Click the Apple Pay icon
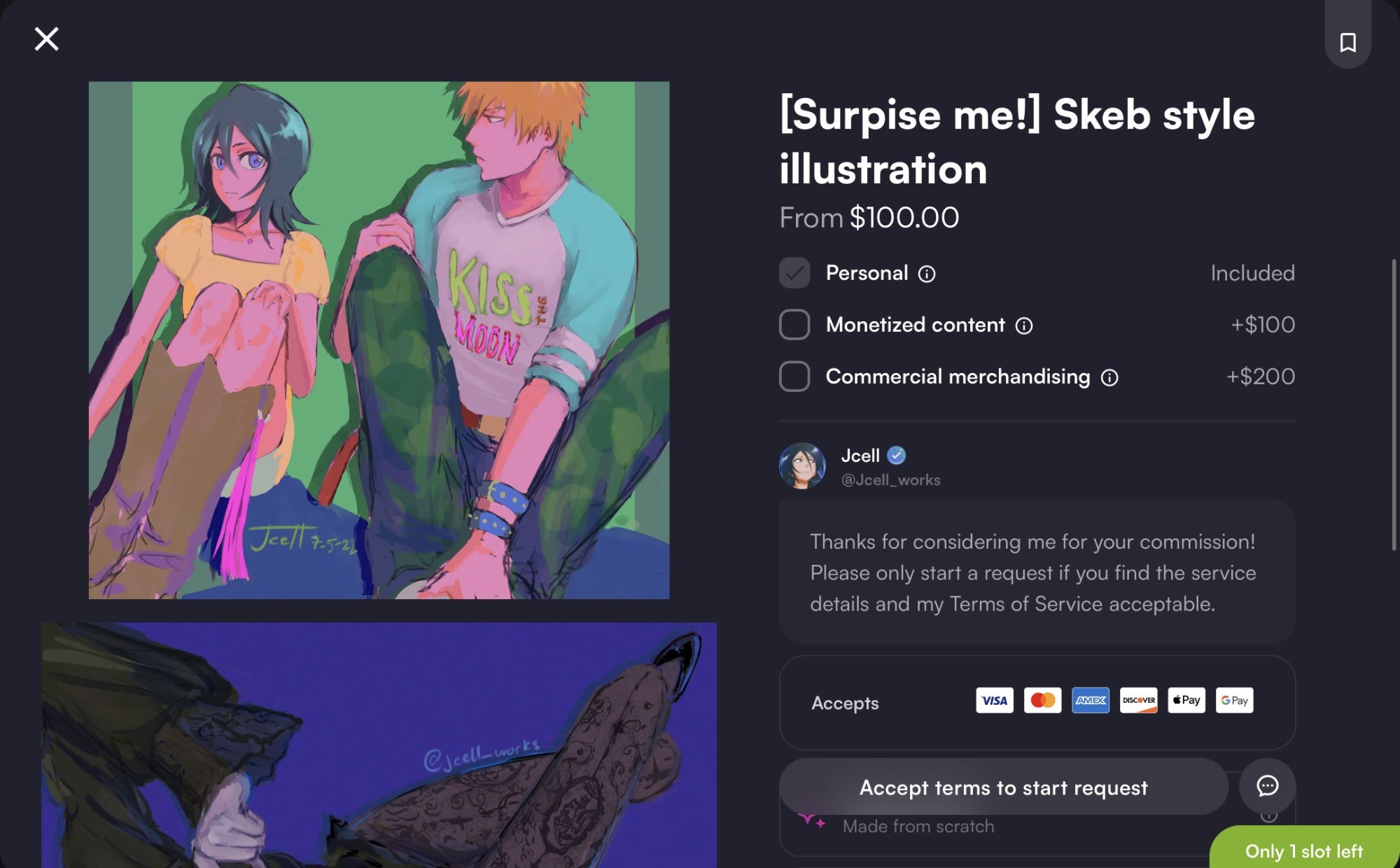Image resolution: width=1400 pixels, height=868 pixels. (x=1186, y=700)
